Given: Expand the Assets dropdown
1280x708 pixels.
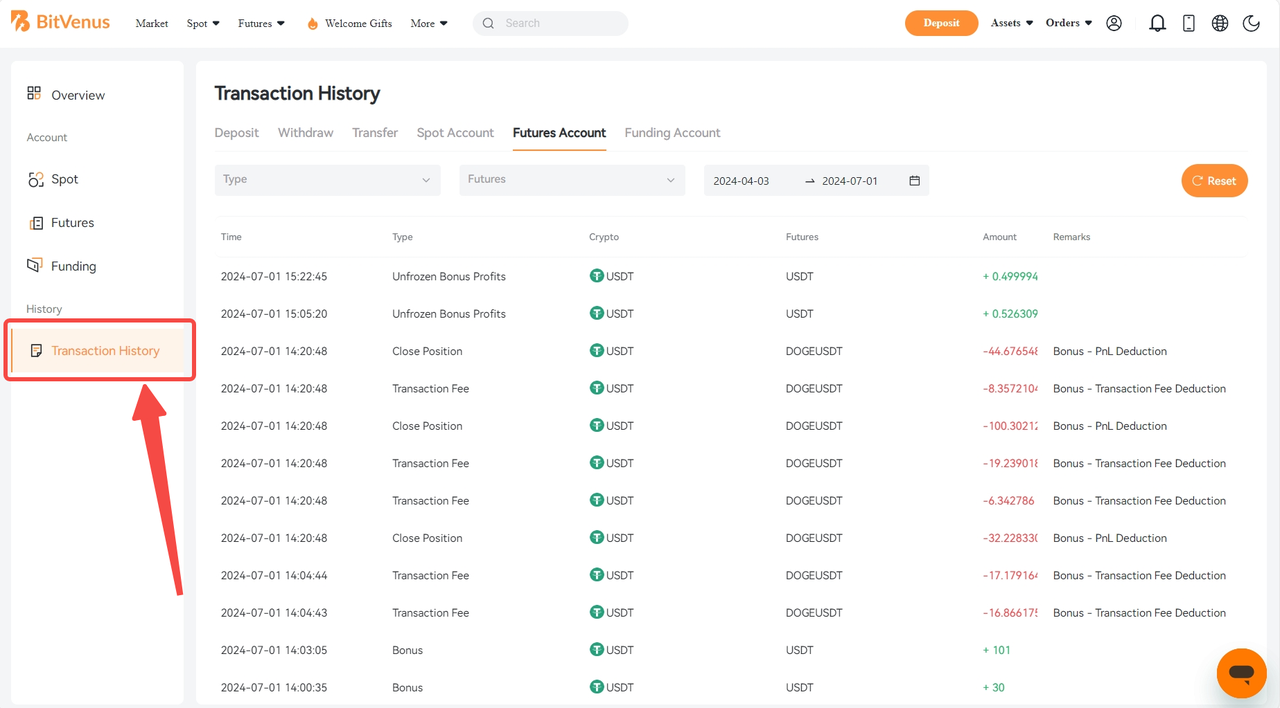Looking at the screenshot, I should pos(1012,23).
